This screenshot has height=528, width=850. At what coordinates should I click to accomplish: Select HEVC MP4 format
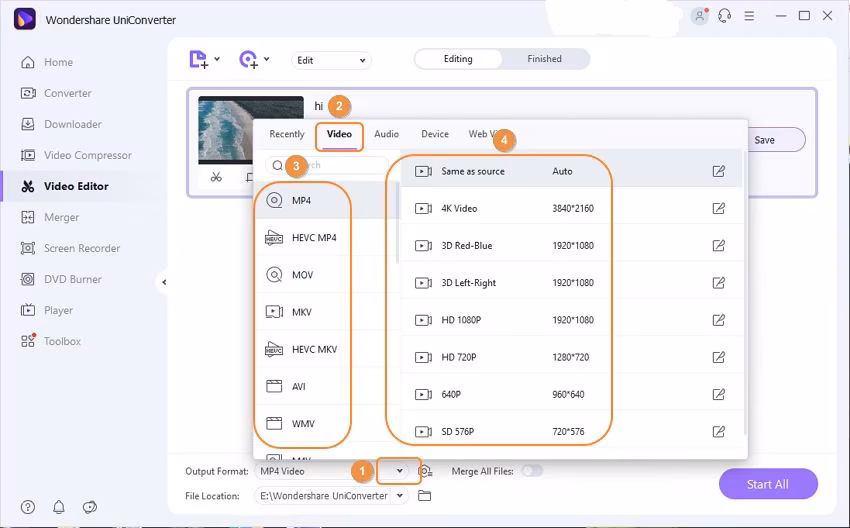pyautogui.click(x=325, y=237)
